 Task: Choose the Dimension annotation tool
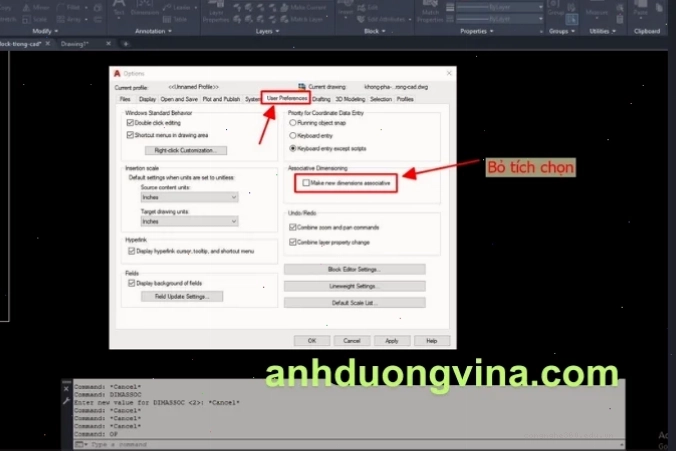144,9
